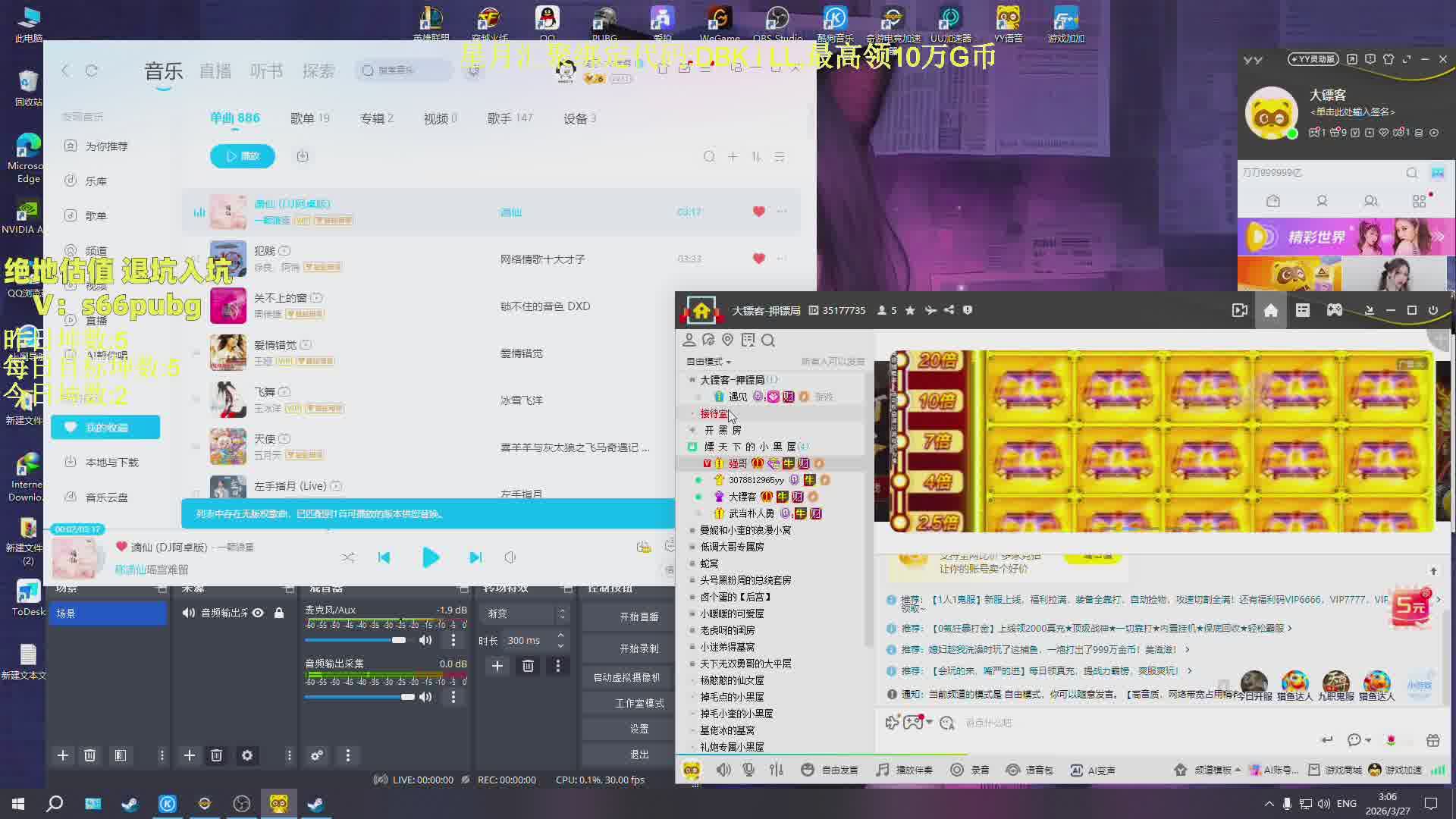1456x819 pixels.
Task: Toggle visibility eye on audio output source
Action: (258, 613)
